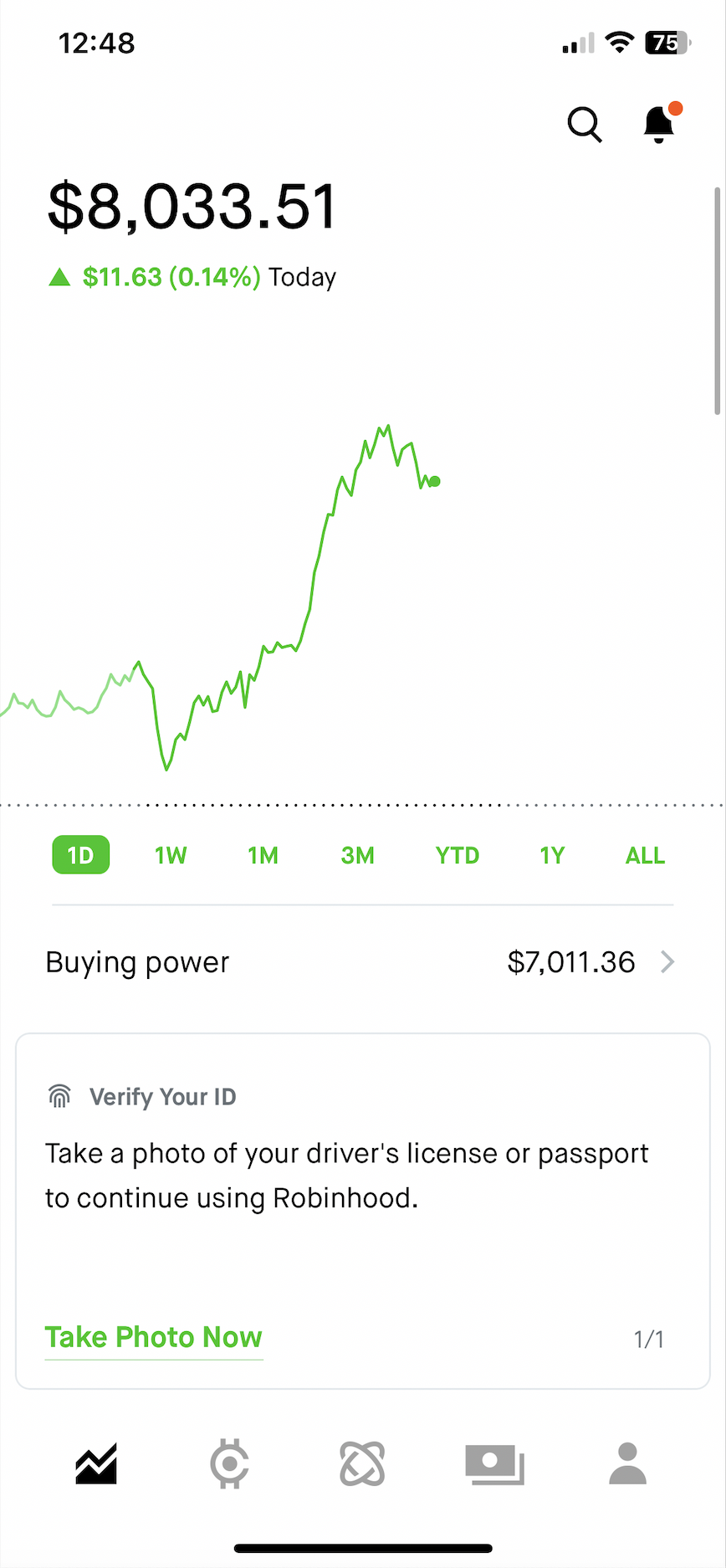This screenshot has width=726, height=1568.
Task: Tap the notifications bell icon
Action: [659, 125]
